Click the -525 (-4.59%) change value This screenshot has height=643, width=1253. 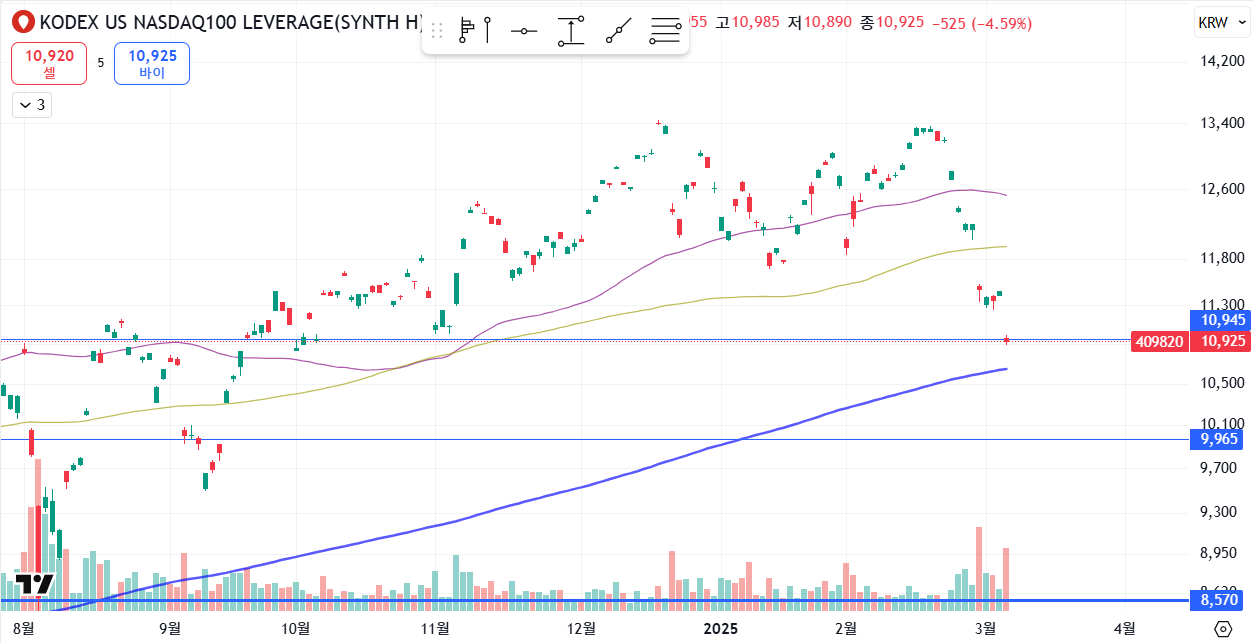pyautogui.click(x=981, y=22)
